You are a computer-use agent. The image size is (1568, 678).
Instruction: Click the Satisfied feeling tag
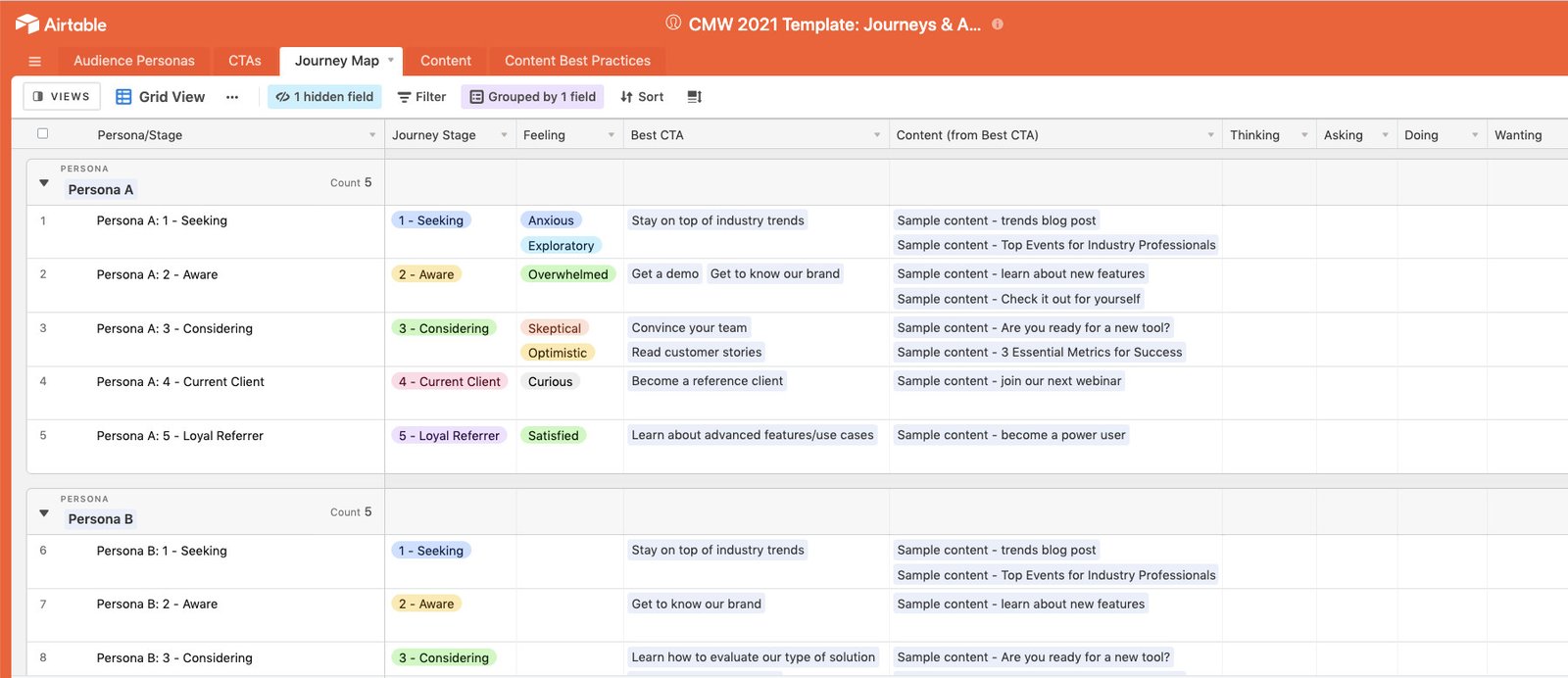[553, 436]
